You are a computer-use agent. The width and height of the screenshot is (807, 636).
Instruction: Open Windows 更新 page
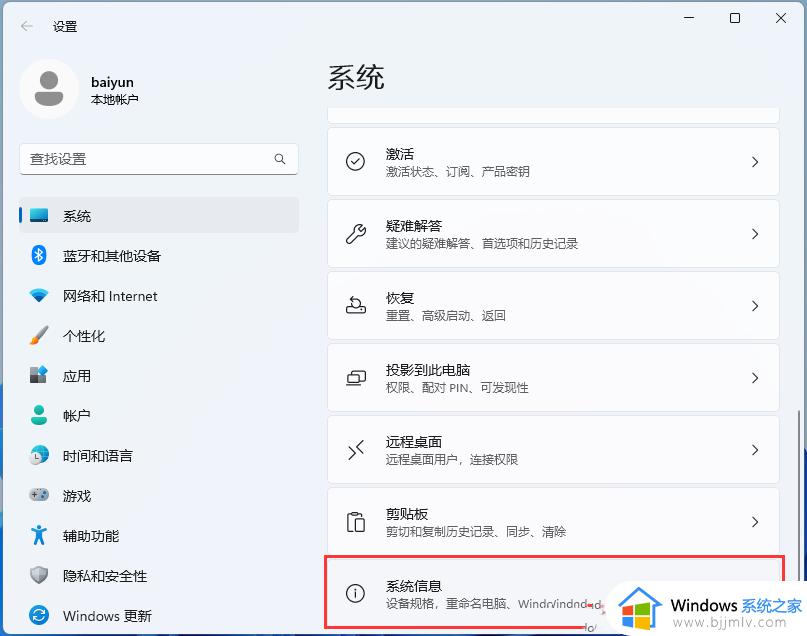(x=159, y=615)
